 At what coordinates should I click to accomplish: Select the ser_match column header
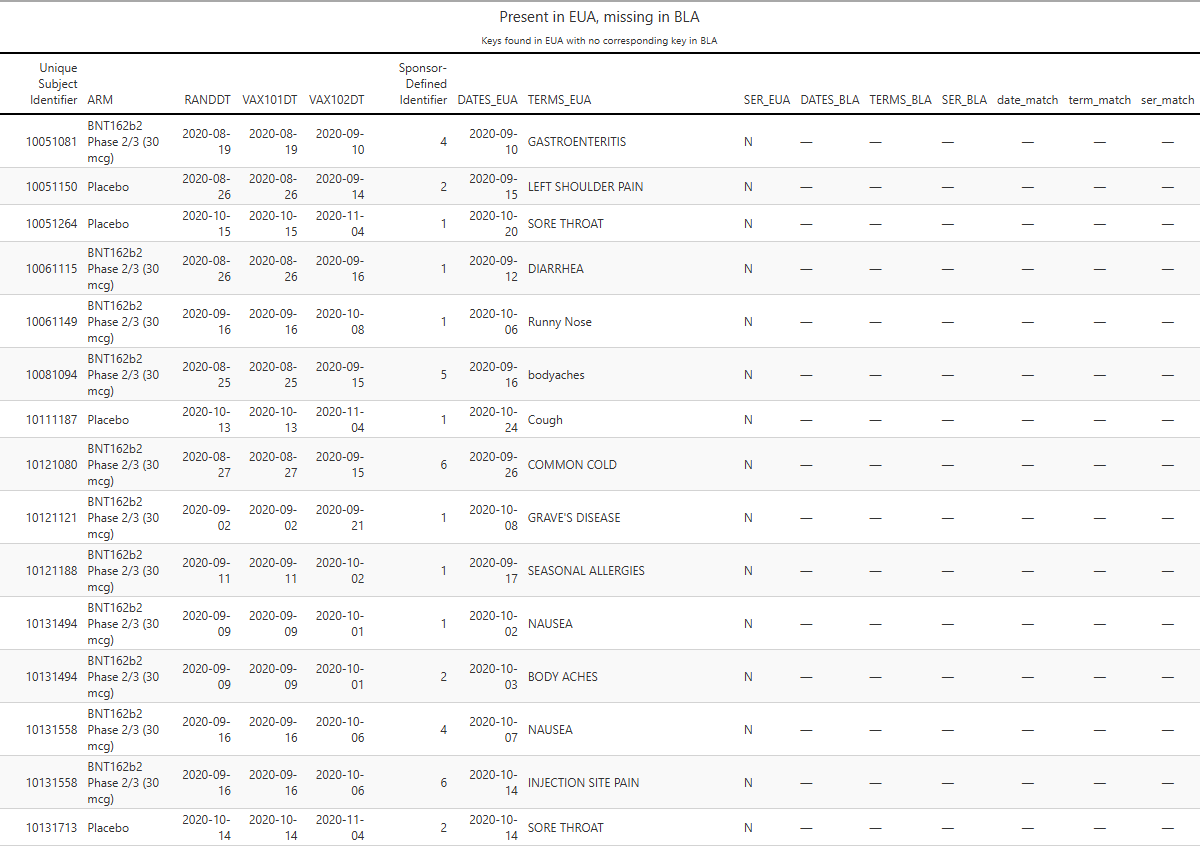(1168, 100)
